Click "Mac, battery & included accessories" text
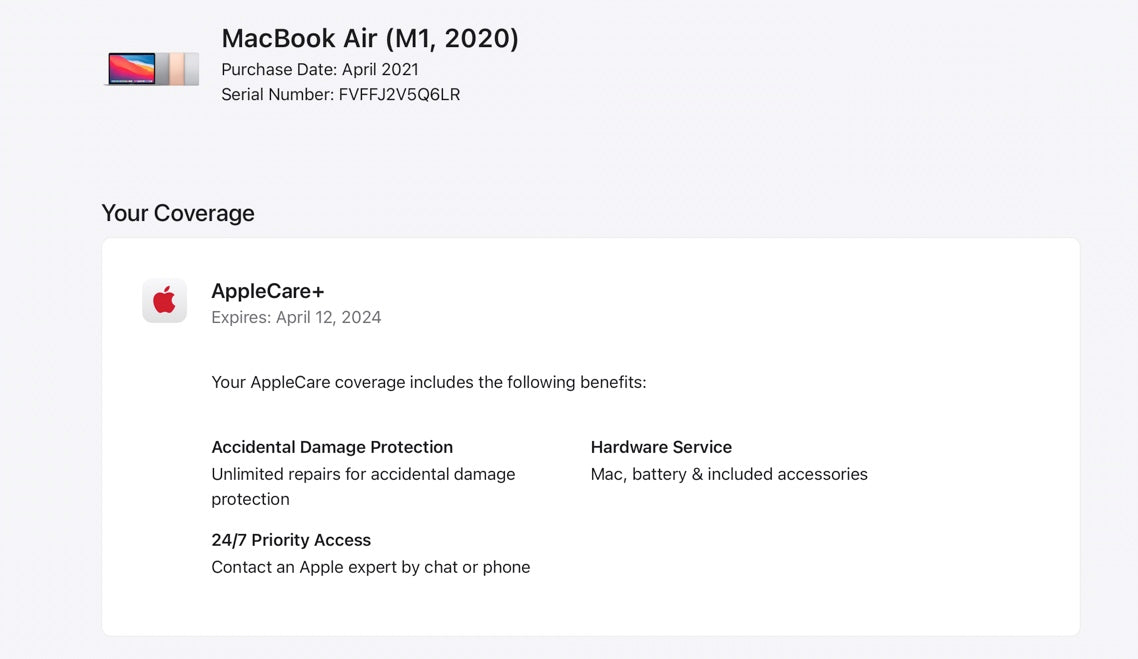Image resolution: width=1138 pixels, height=659 pixels. (x=729, y=474)
